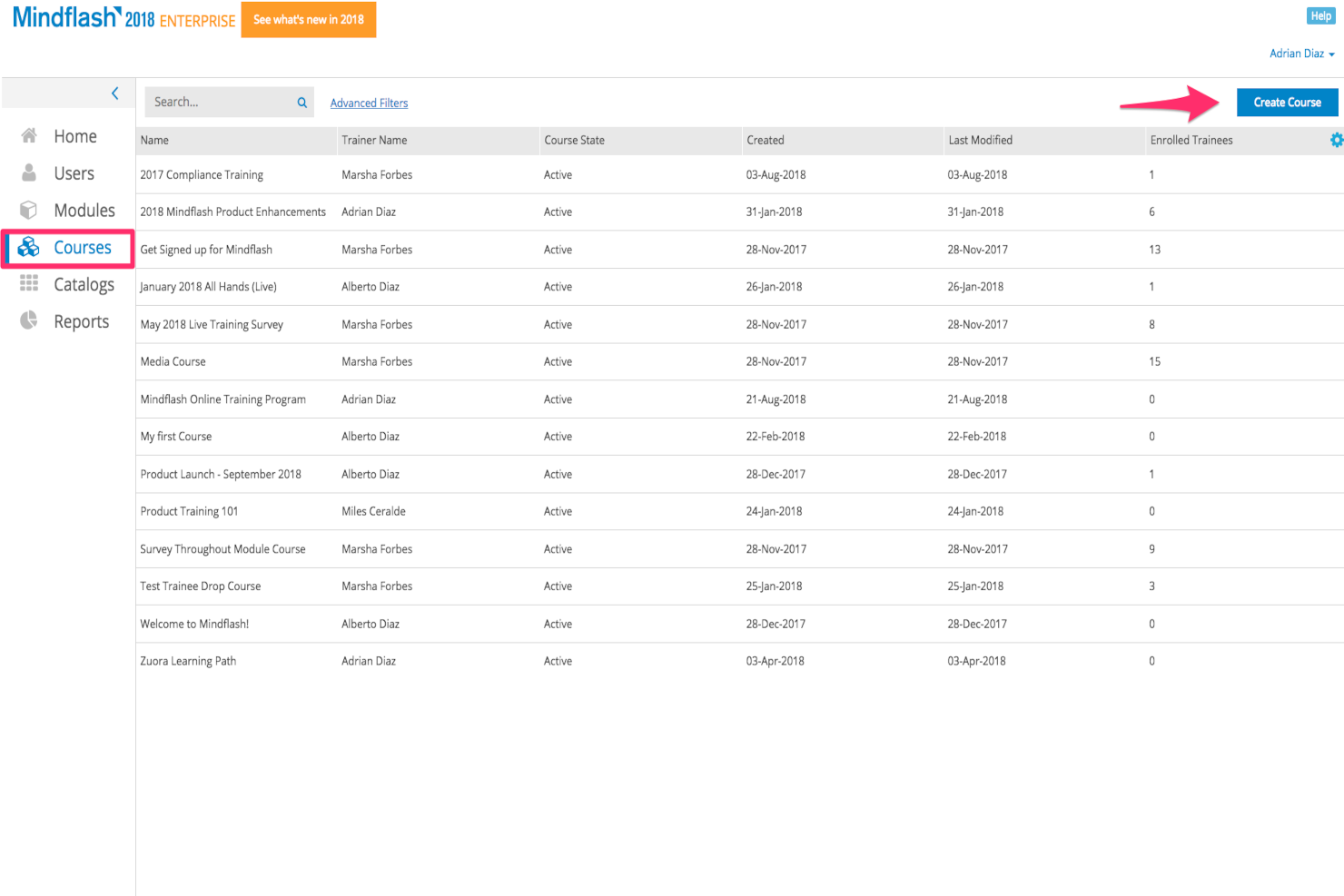
Task: Click the 03-Apr-2018 created date cell
Action: 775,662
